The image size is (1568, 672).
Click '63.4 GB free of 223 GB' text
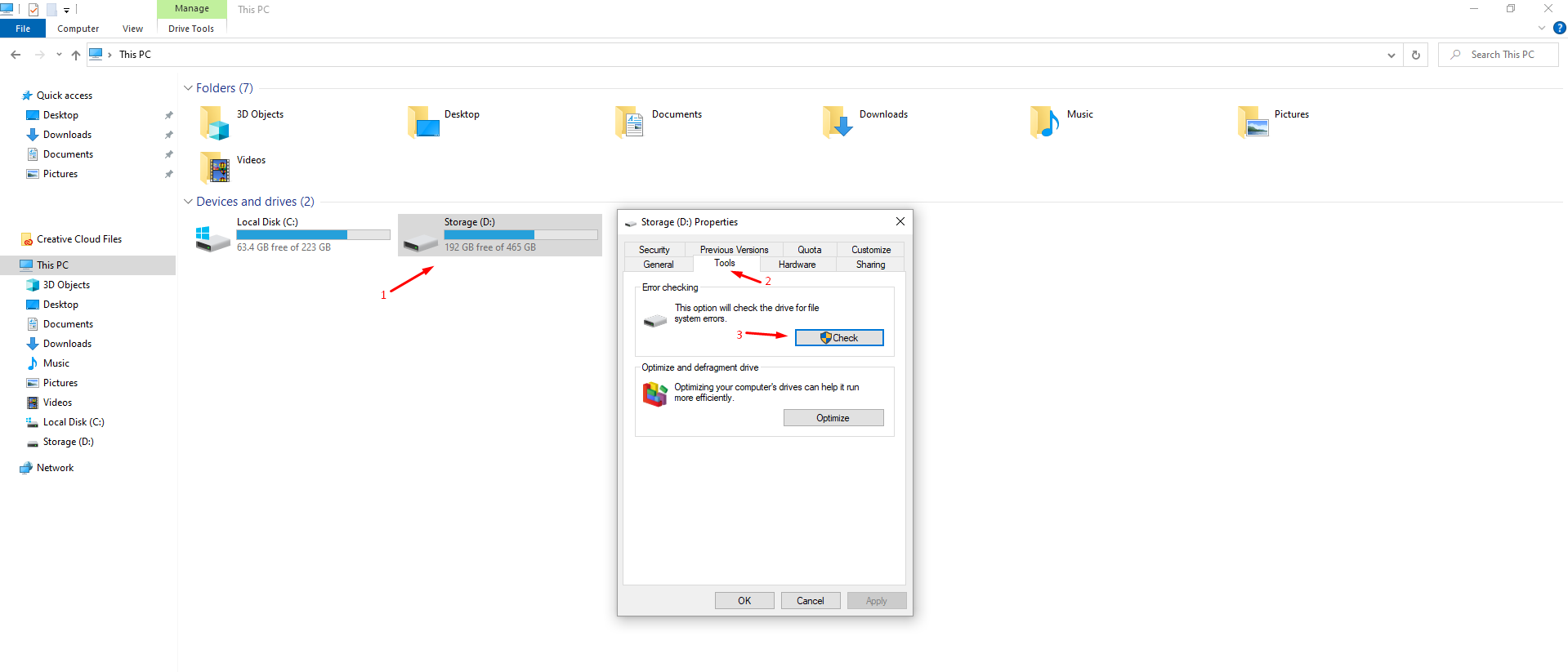pyautogui.click(x=284, y=247)
